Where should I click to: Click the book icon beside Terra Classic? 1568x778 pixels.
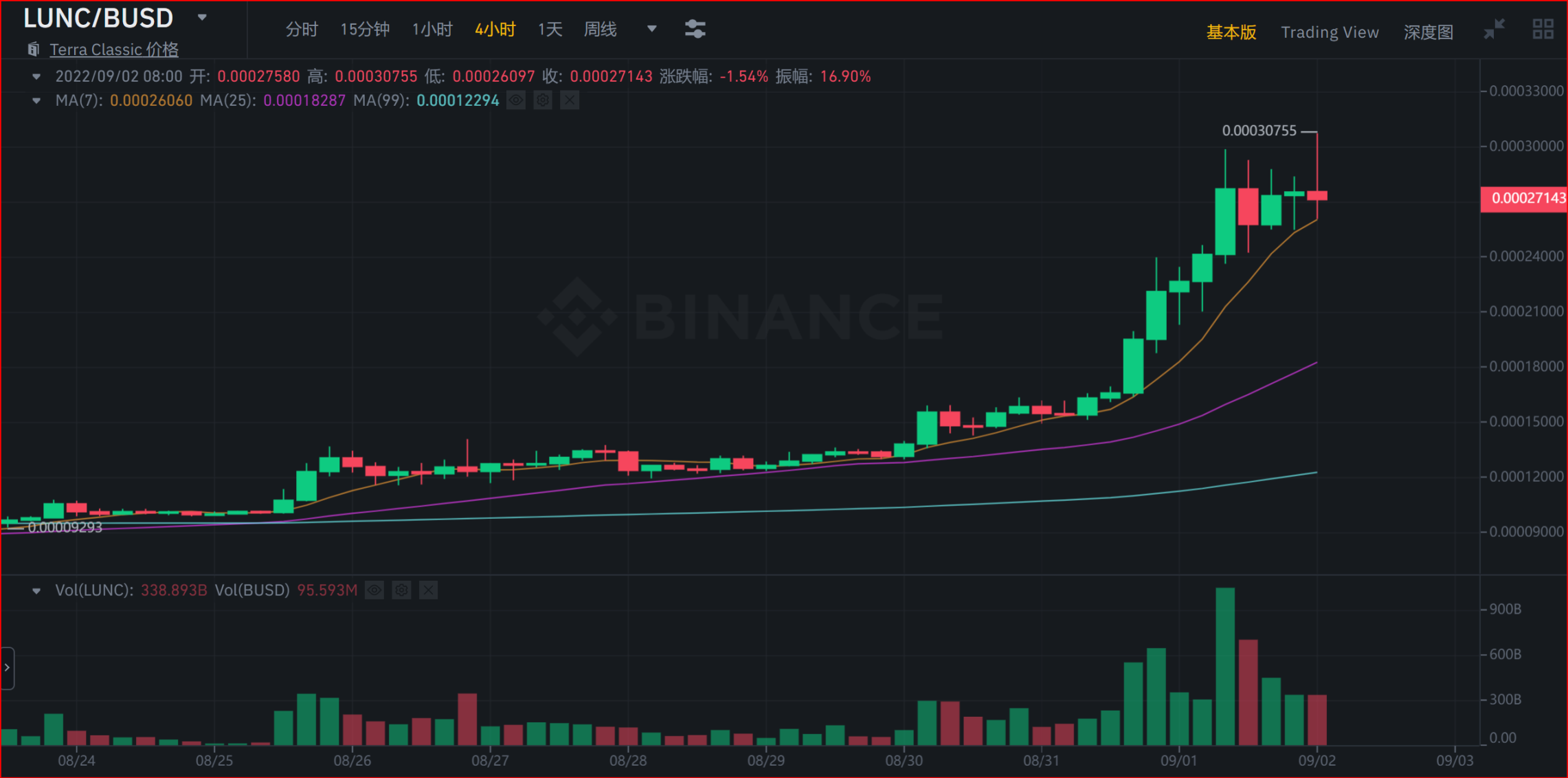(33, 49)
